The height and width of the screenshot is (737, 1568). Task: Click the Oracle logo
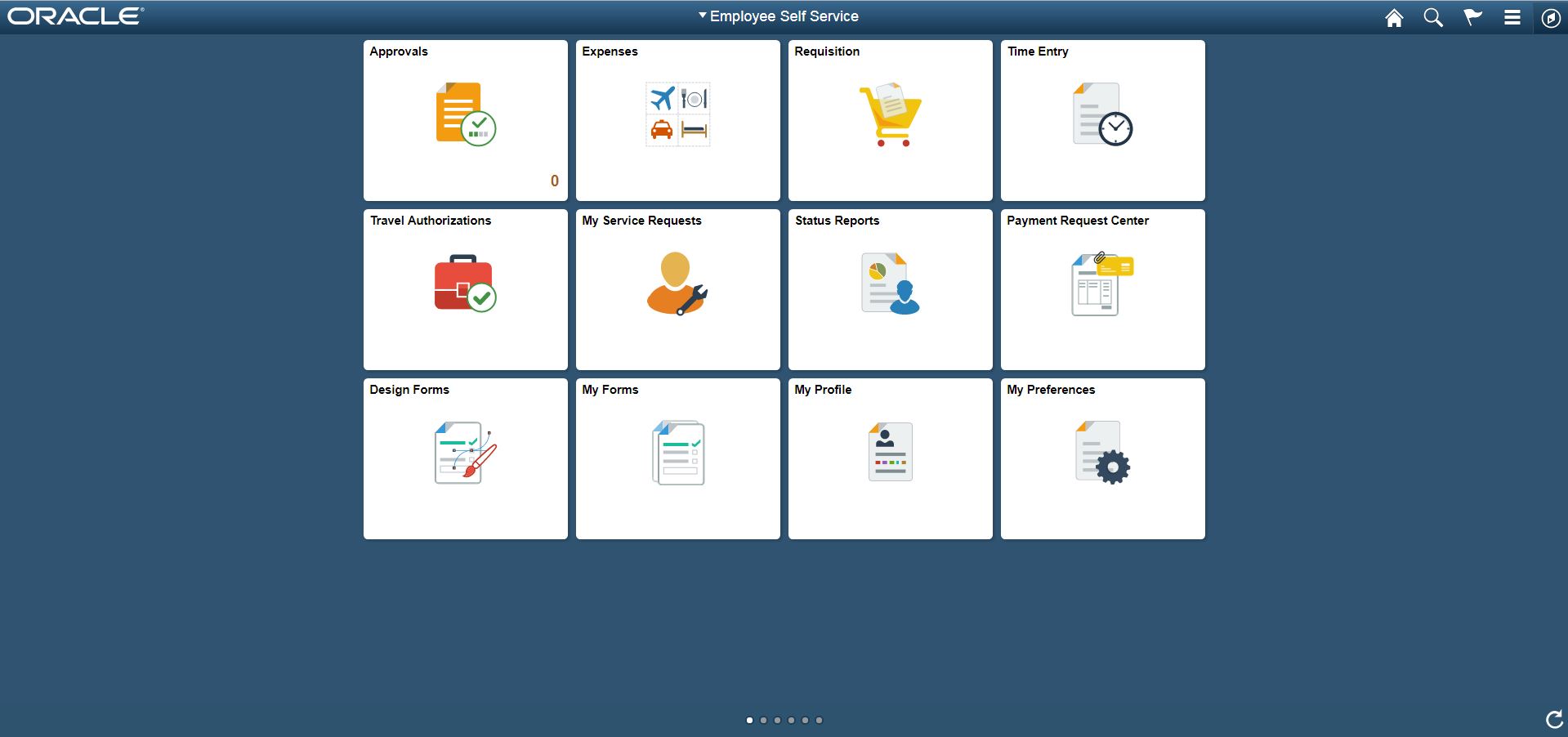tap(75, 16)
